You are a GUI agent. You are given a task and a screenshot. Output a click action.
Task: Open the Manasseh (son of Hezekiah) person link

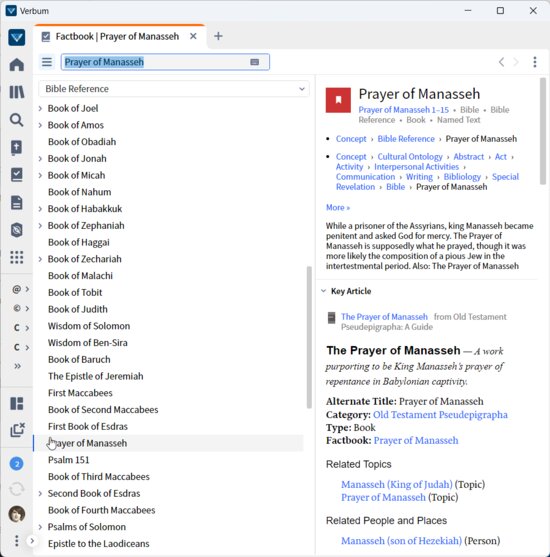401,541
